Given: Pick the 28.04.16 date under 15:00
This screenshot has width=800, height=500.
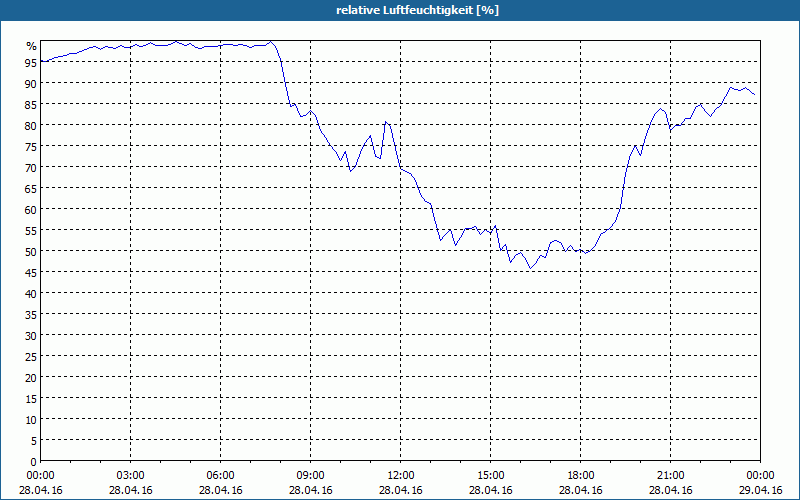Looking at the screenshot, I should click(x=490, y=490).
